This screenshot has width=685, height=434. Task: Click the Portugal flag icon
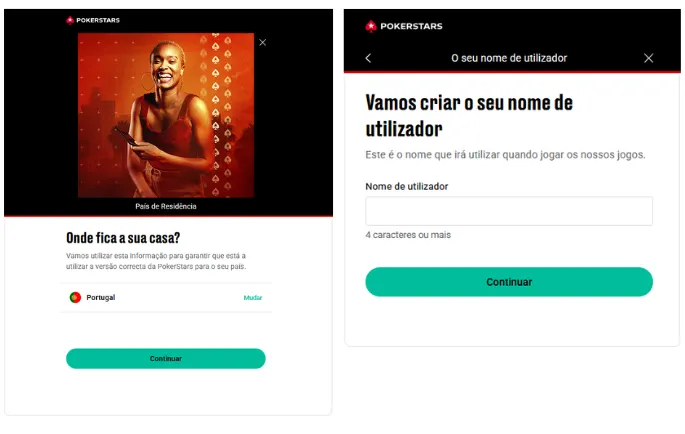pyautogui.click(x=75, y=298)
